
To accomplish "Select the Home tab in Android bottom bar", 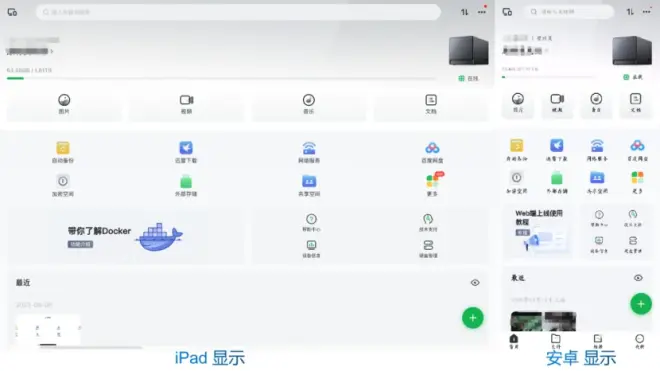I will tap(514, 342).
